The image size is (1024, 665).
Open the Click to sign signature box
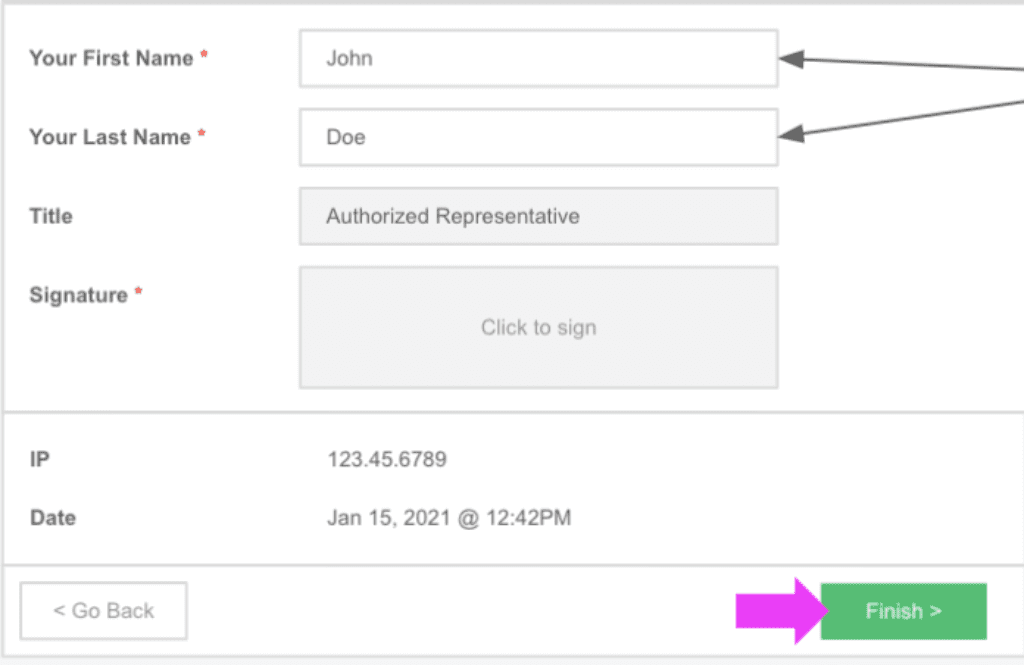pos(538,327)
